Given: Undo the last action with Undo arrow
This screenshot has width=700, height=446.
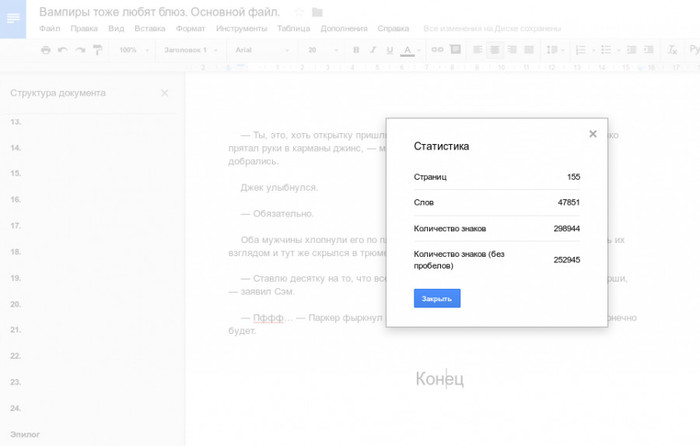Looking at the screenshot, I should [63, 50].
